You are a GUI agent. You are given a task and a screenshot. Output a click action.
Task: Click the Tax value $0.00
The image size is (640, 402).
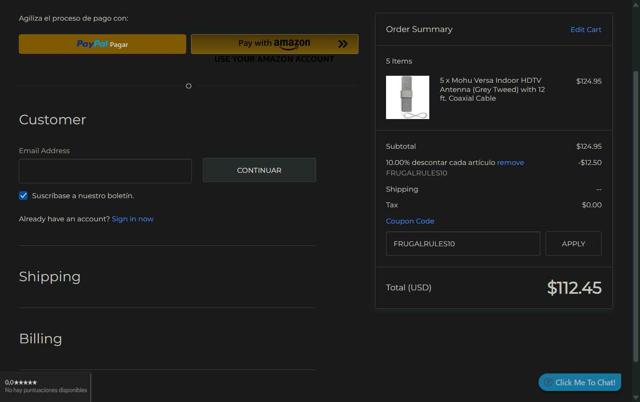tap(591, 205)
